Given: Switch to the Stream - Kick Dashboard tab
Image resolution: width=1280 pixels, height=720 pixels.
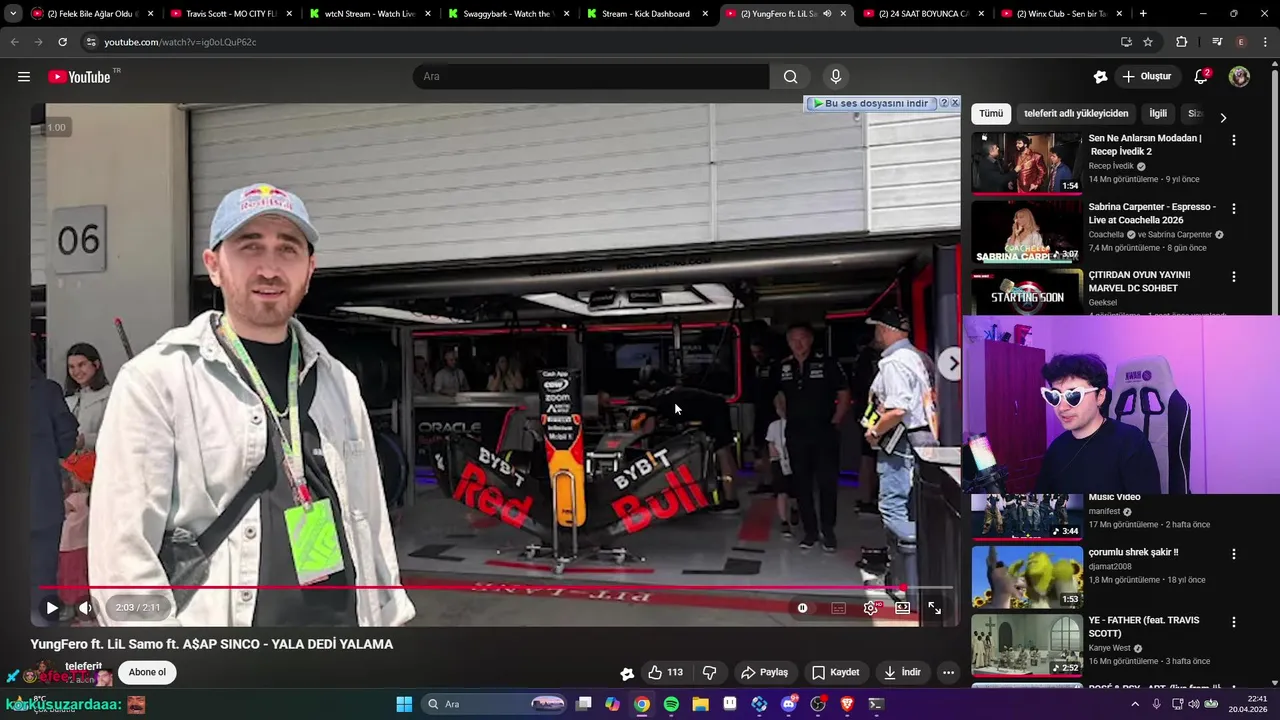Looking at the screenshot, I should 645,14.
